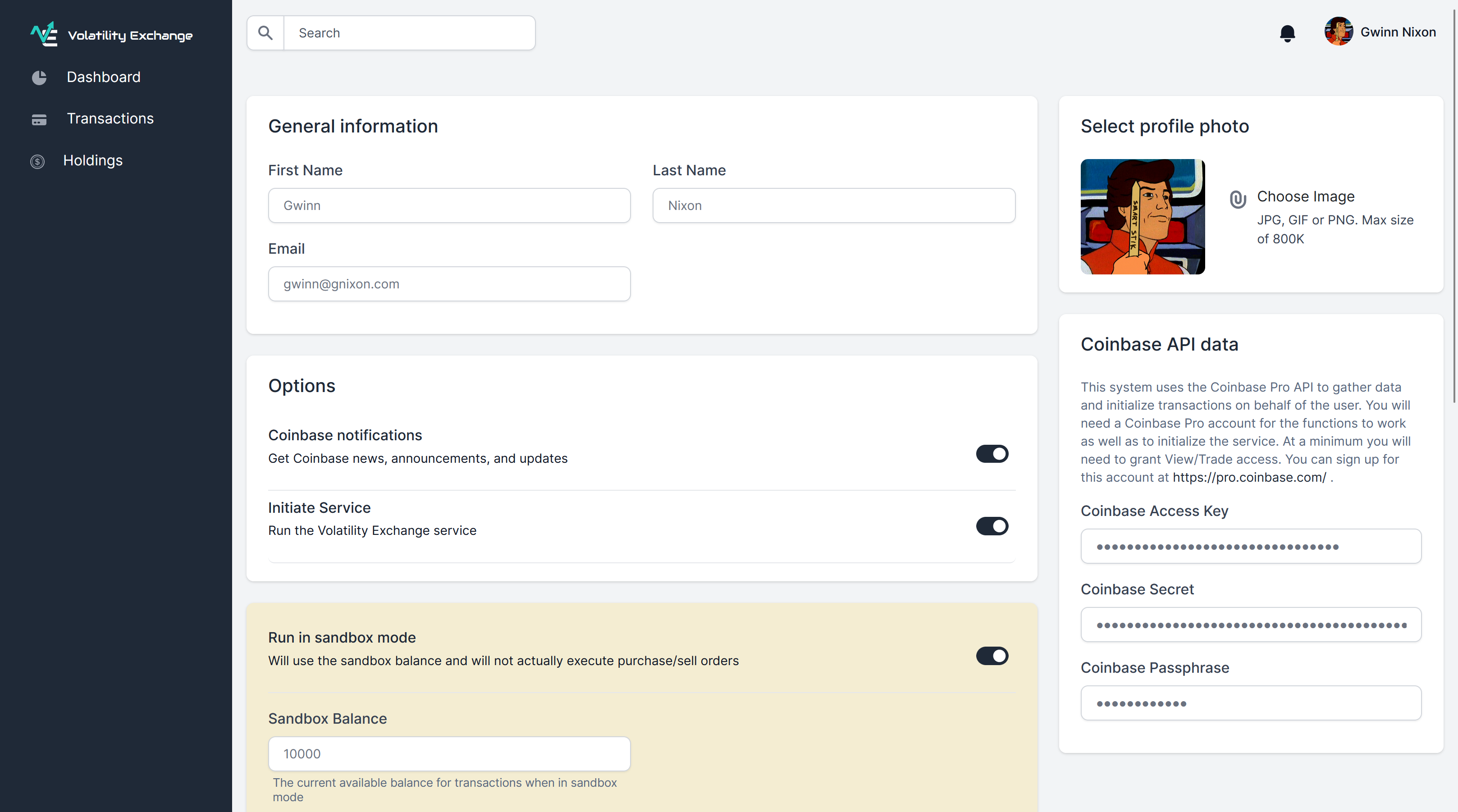Click the Holdings dollar coin icon

[37, 162]
